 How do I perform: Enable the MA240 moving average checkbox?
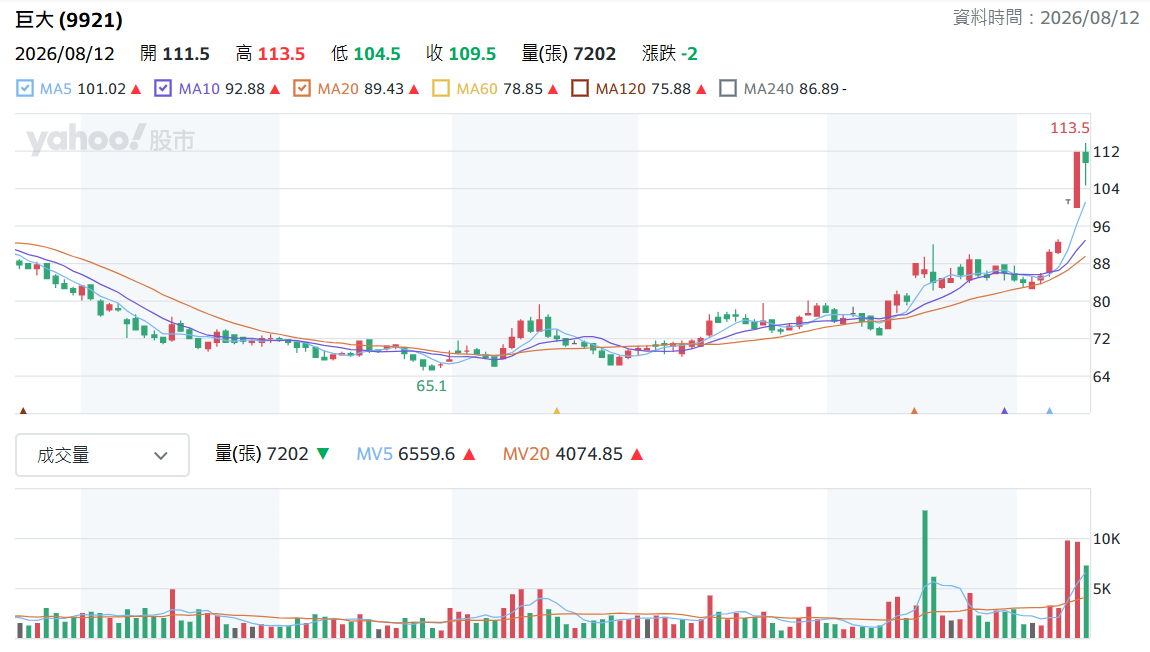[x=728, y=89]
